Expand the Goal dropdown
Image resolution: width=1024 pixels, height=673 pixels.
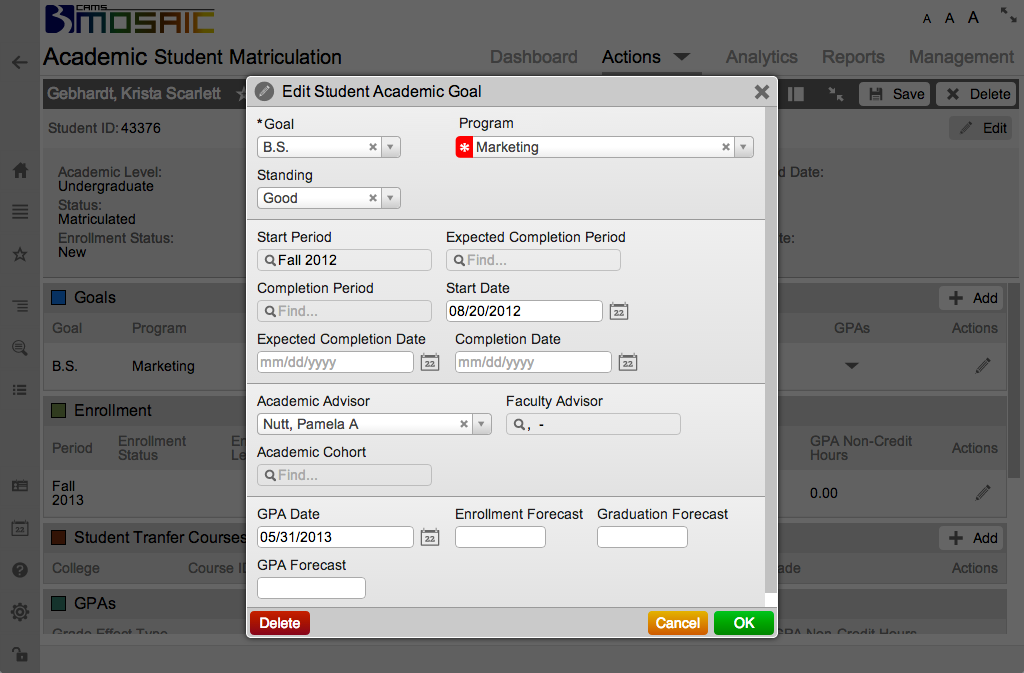click(x=390, y=147)
